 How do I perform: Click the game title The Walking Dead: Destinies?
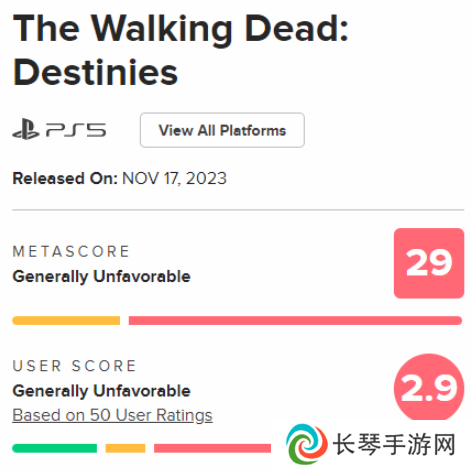[x=180, y=50]
